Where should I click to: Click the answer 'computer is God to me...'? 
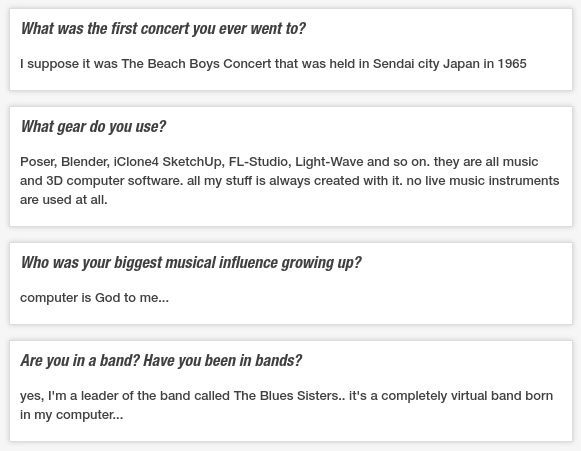pyautogui.click(x=94, y=298)
